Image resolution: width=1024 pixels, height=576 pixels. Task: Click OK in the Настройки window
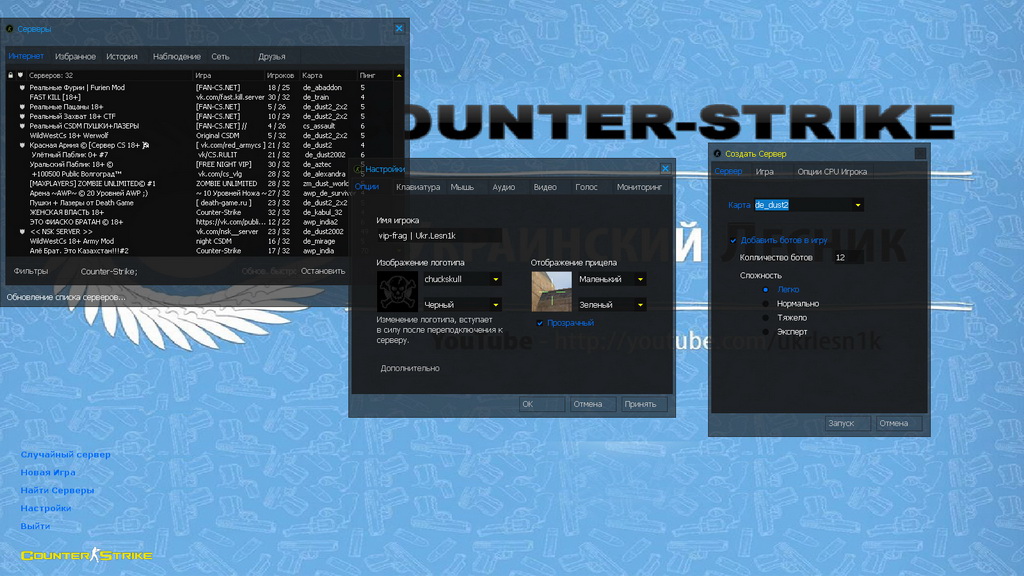coord(542,404)
